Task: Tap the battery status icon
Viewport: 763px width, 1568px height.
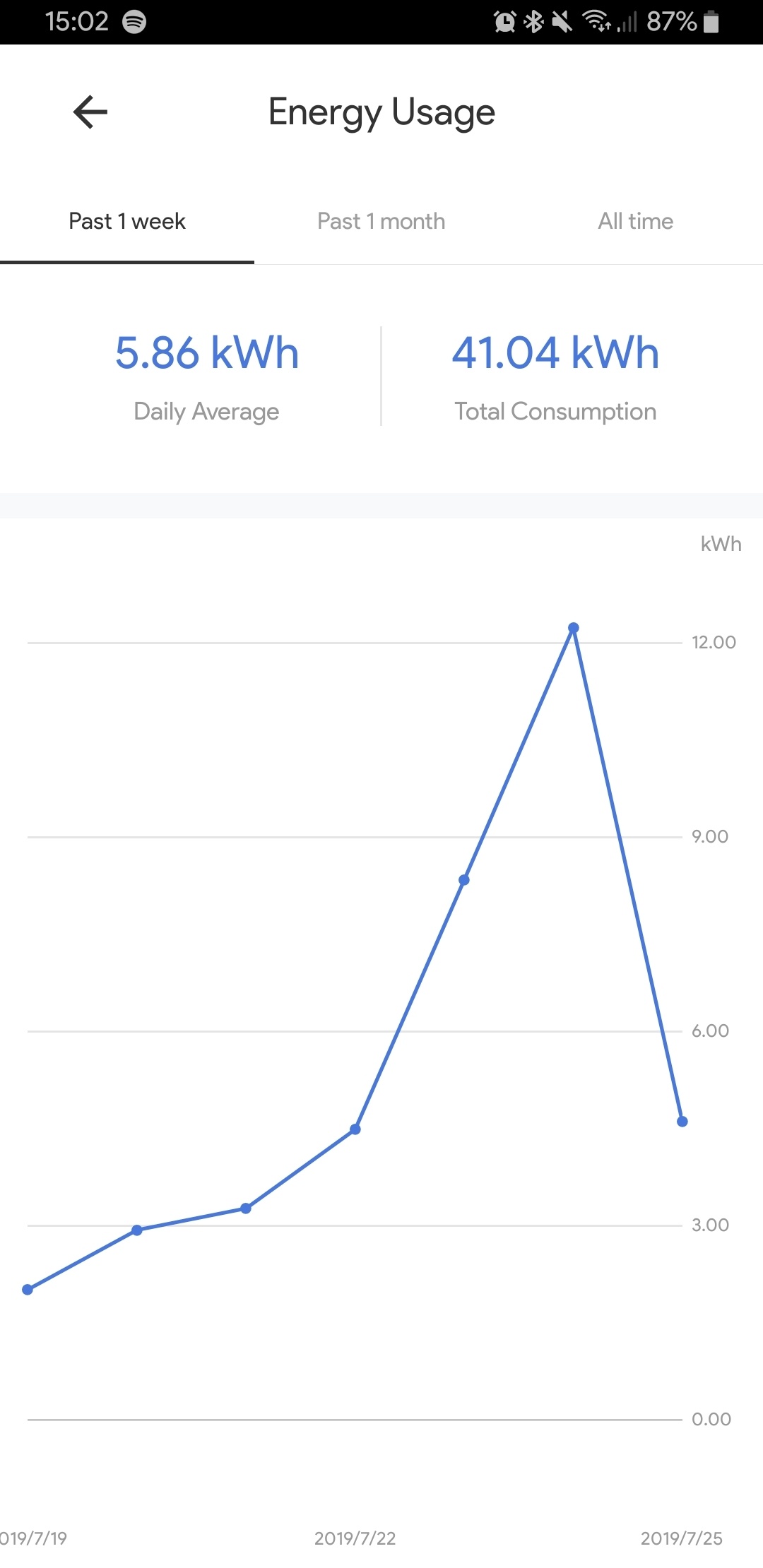Action: pyautogui.click(x=711, y=22)
